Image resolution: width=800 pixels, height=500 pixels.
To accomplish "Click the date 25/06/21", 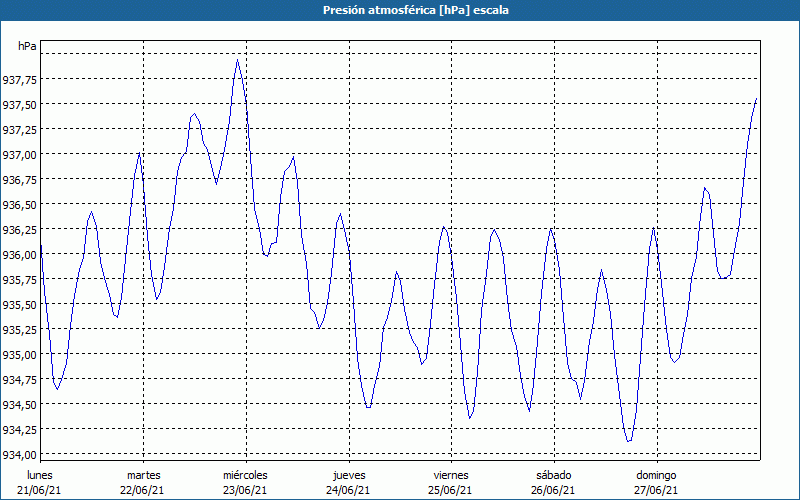I will [451, 490].
